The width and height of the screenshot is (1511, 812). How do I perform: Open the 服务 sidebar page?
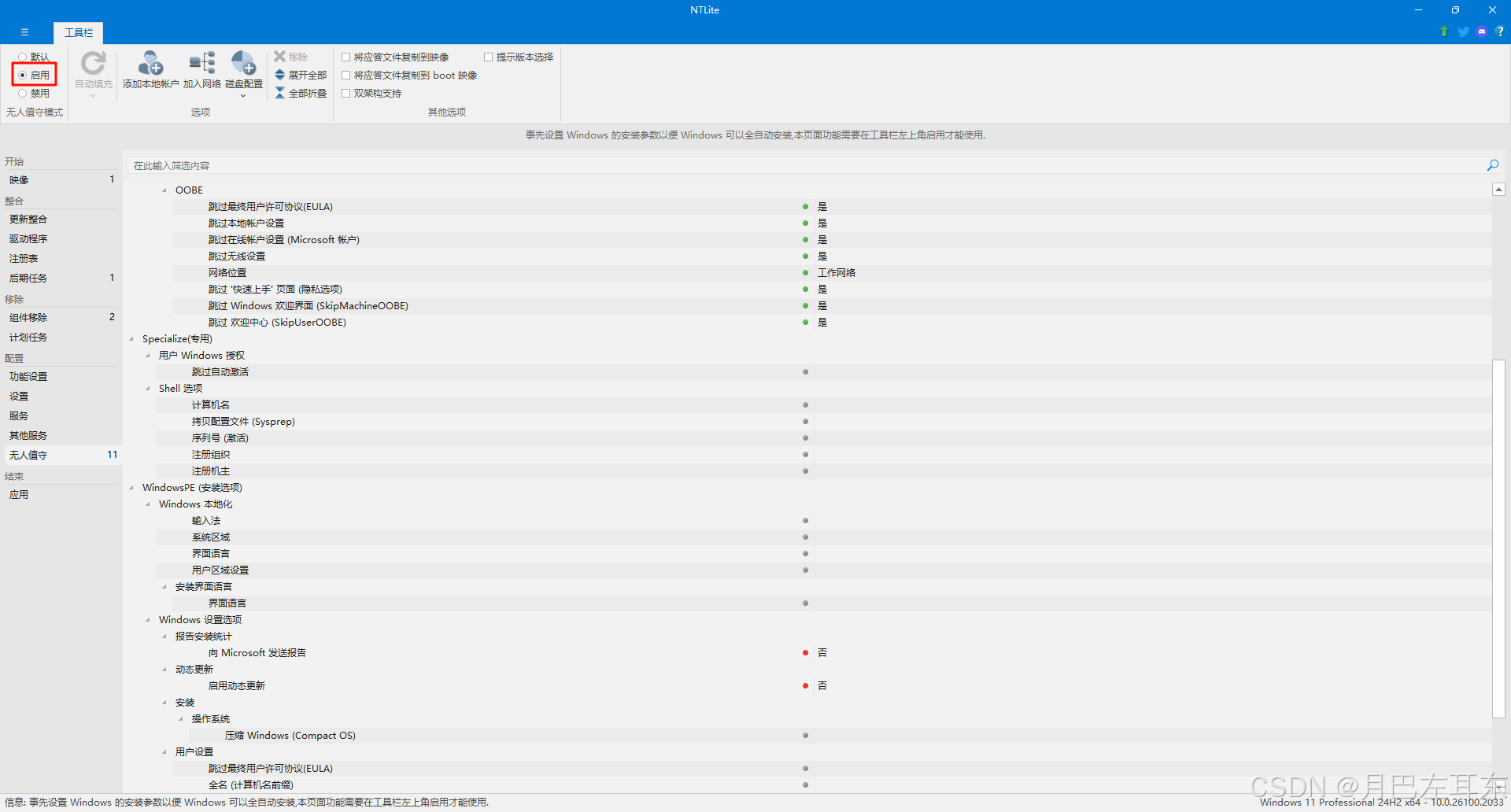pos(61,416)
